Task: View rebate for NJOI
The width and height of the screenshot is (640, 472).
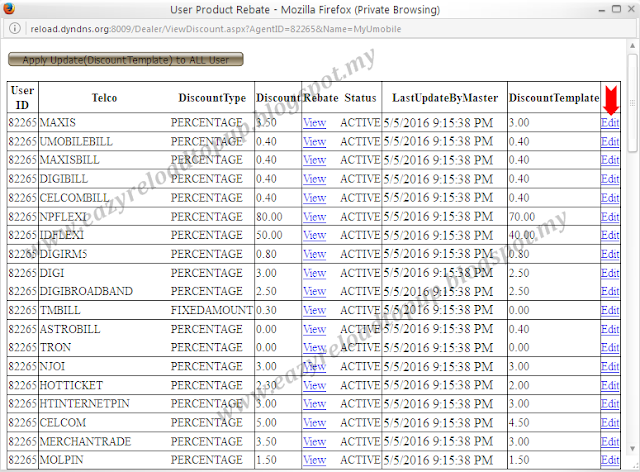Action: (x=314, y=366)
